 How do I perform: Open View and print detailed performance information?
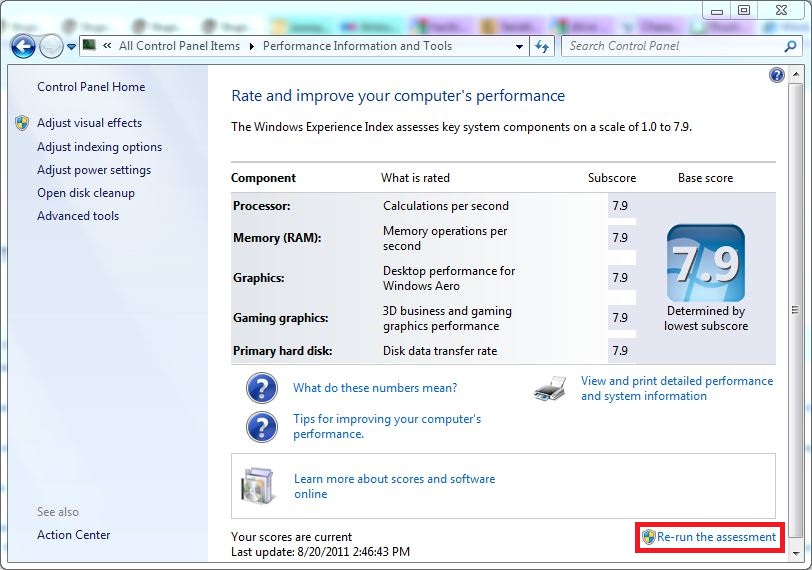tap(677, 388)
